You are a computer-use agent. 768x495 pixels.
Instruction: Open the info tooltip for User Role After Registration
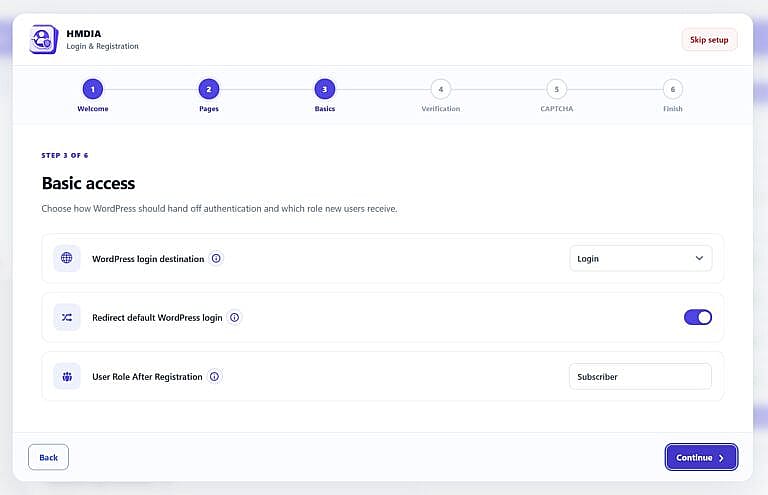[x=214, y=377]
